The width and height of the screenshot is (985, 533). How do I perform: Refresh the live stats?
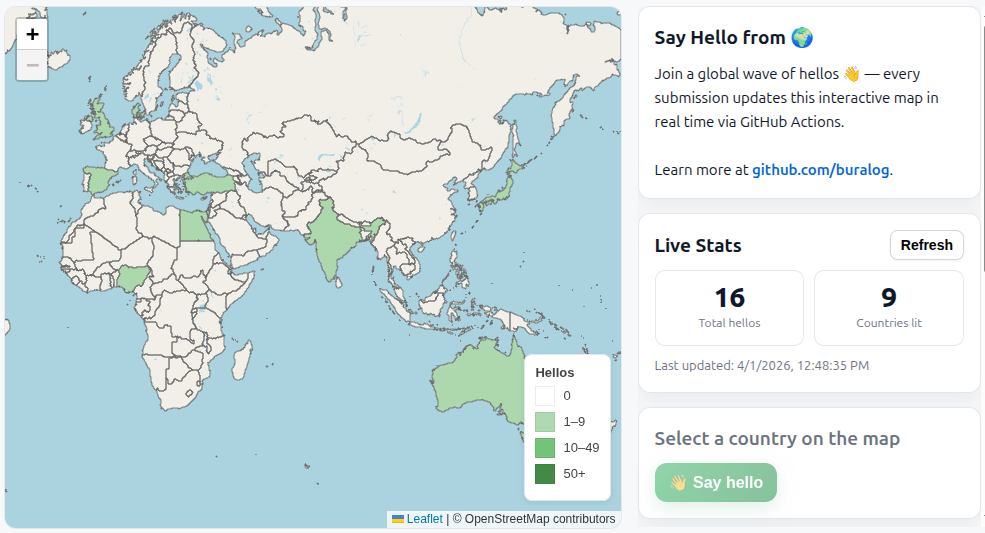(x=927, y=245)
